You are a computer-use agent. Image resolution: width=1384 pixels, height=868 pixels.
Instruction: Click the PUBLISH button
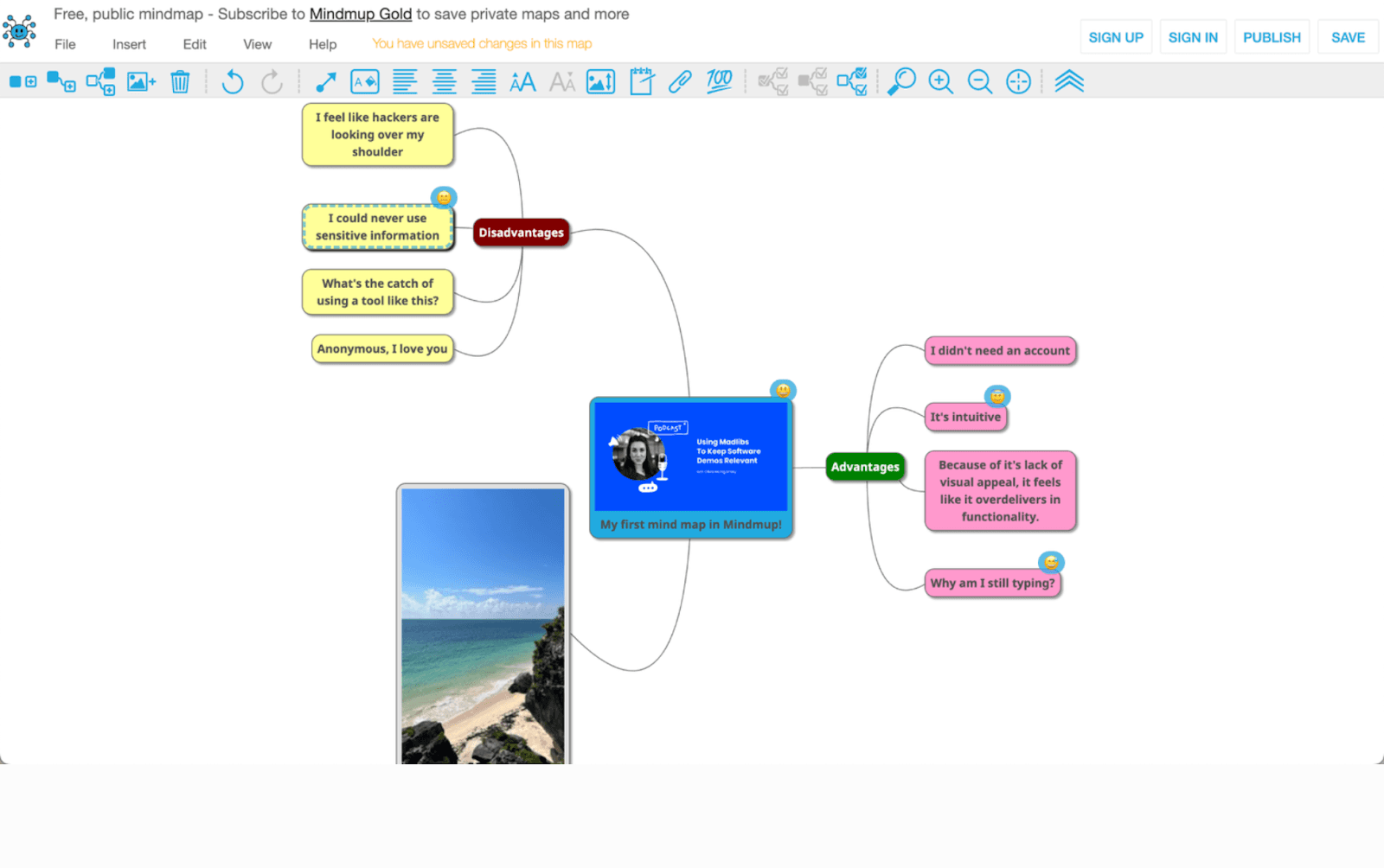1272,37
